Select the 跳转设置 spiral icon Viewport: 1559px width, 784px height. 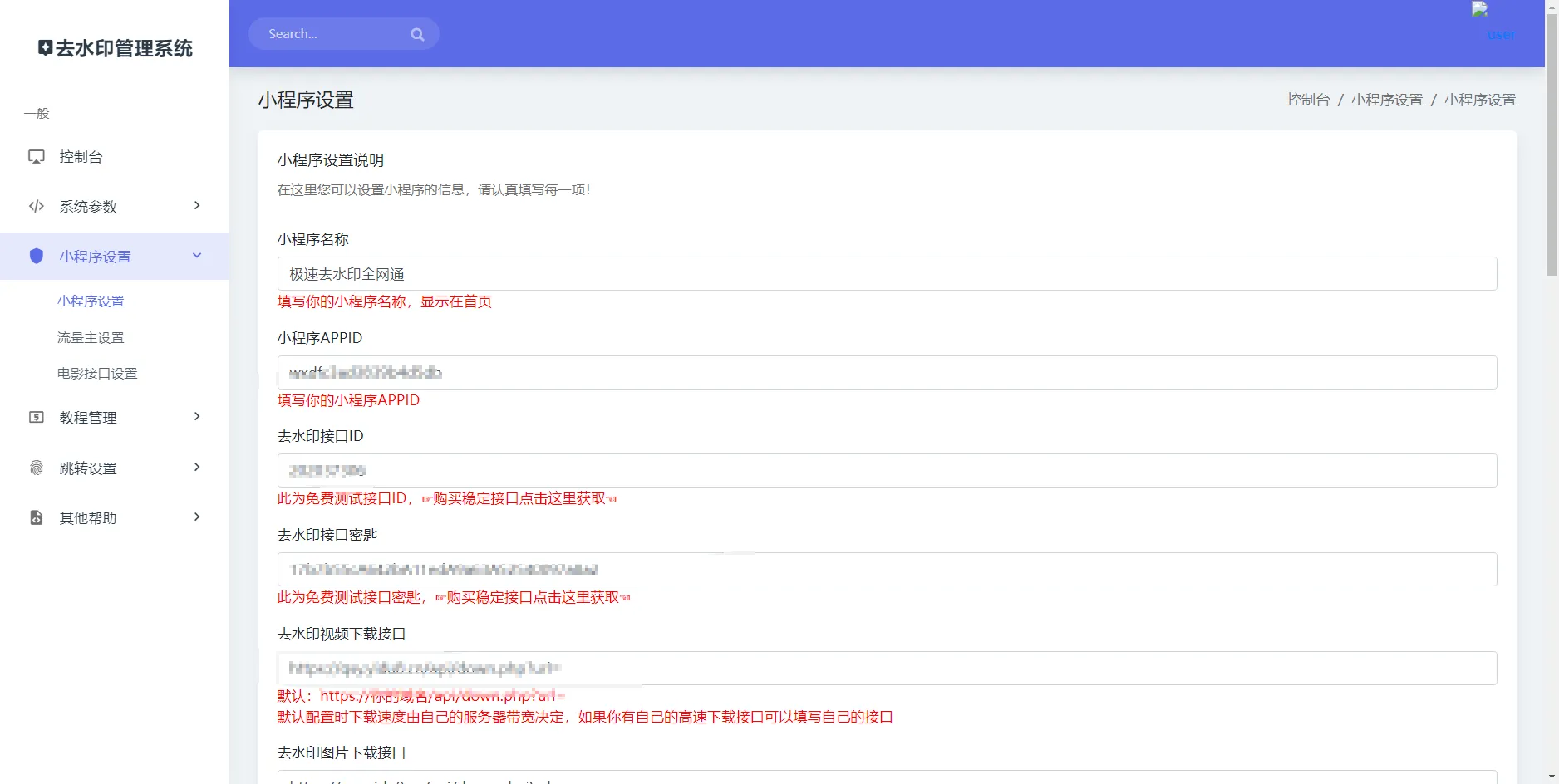point(35,468)
